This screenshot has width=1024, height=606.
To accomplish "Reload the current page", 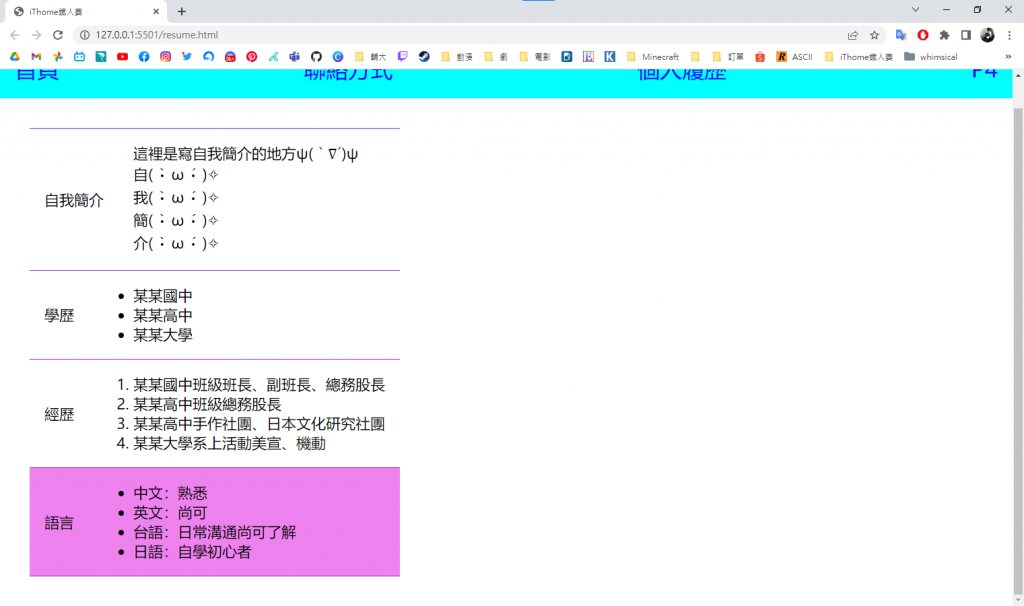I will click(57, 35).
